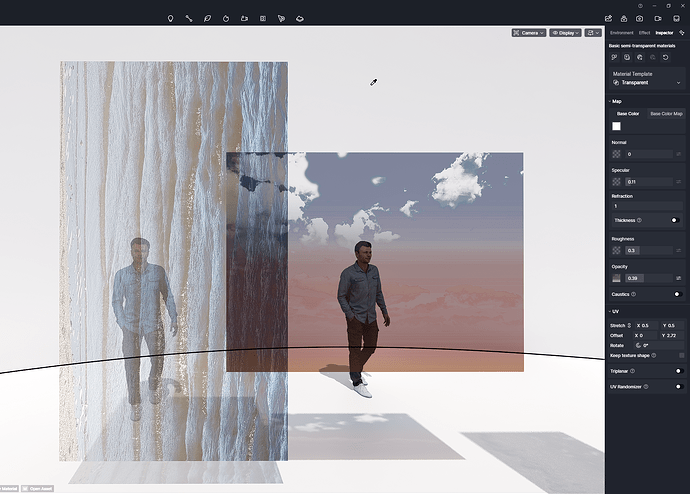Click the reset arrow icon under material name

[x=665, y=58]
